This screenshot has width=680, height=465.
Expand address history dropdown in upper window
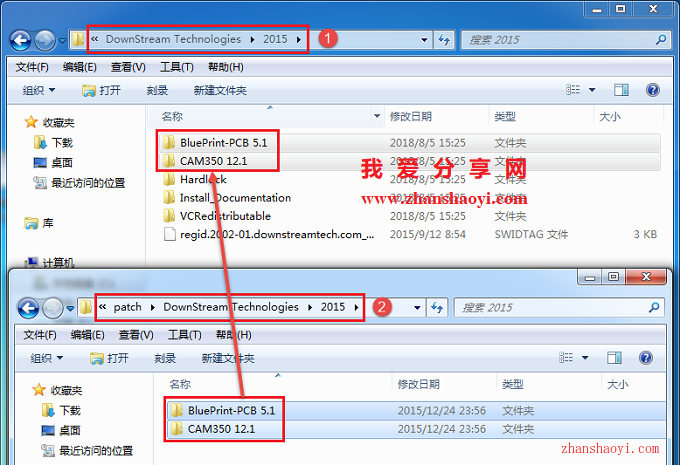coord(424,40)
